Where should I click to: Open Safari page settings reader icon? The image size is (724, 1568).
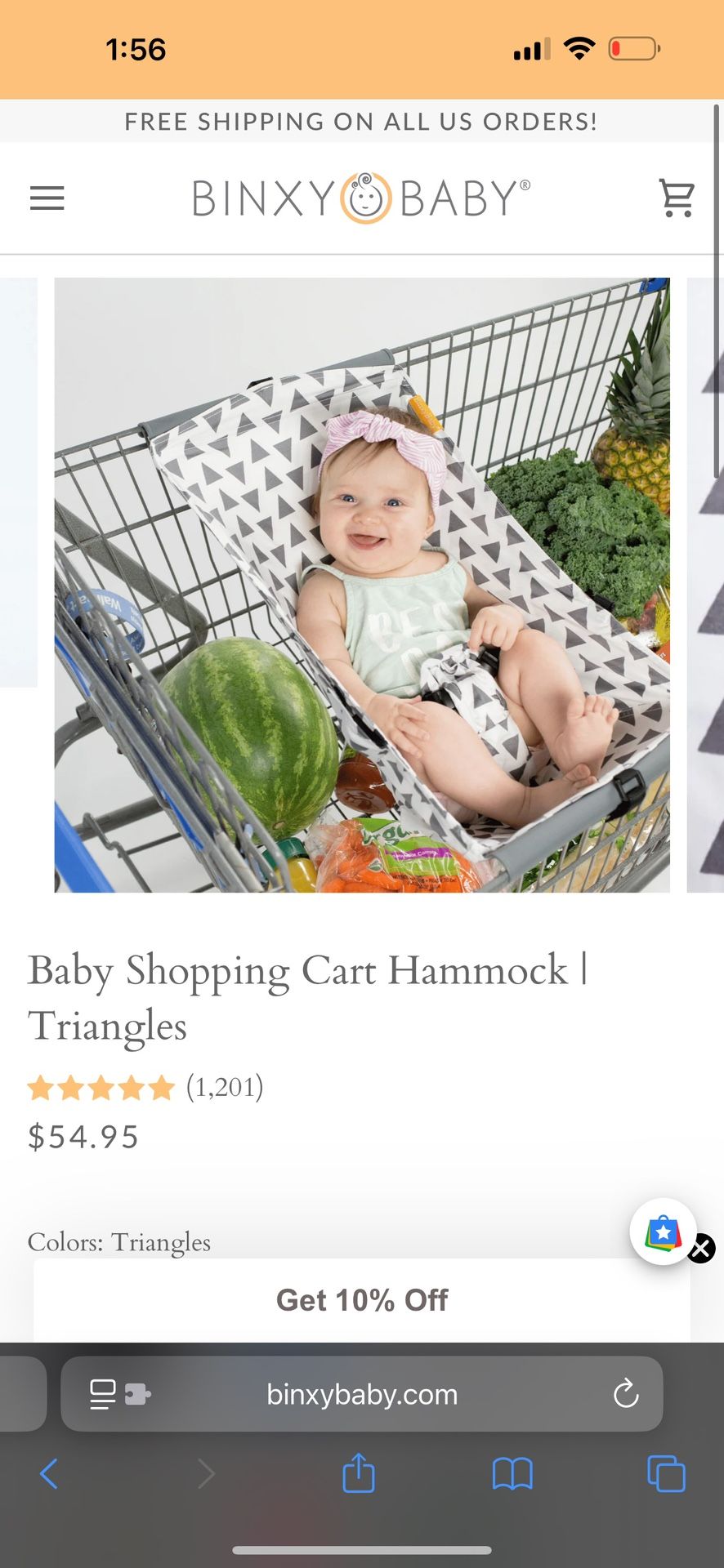click(119, 1394)
